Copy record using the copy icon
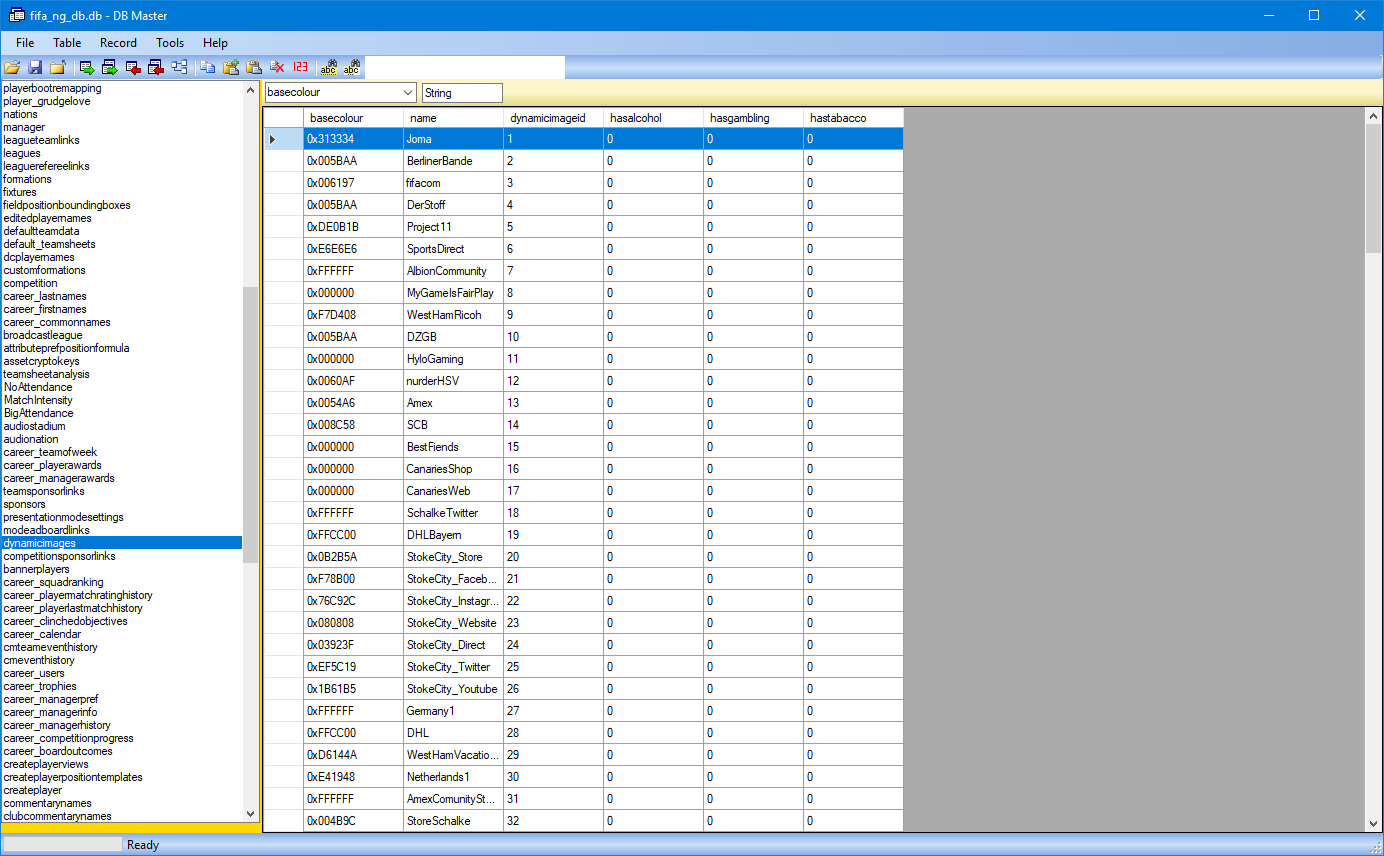The width and height of the screenshot is (1384, 856). click(208, 68)
